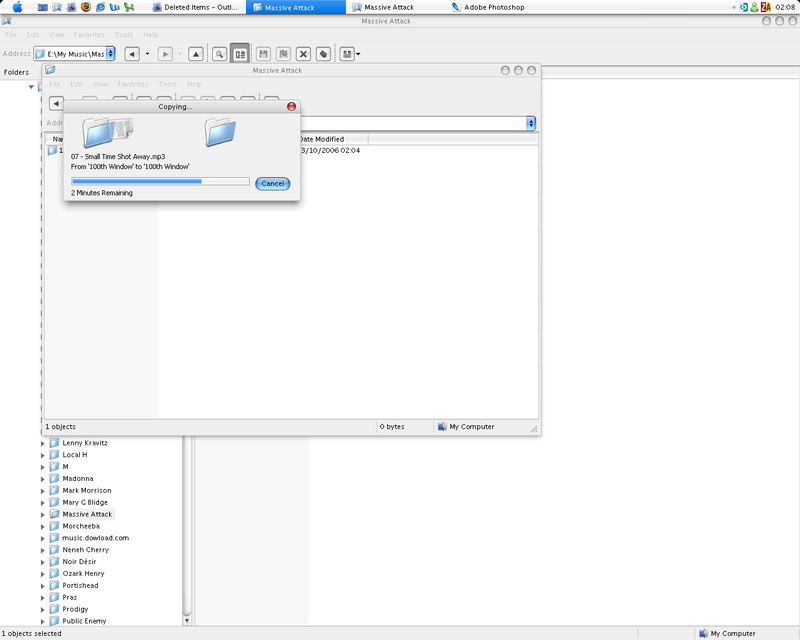
Task: Open the E:\My Music address dropdown
Action: point(110,54)
